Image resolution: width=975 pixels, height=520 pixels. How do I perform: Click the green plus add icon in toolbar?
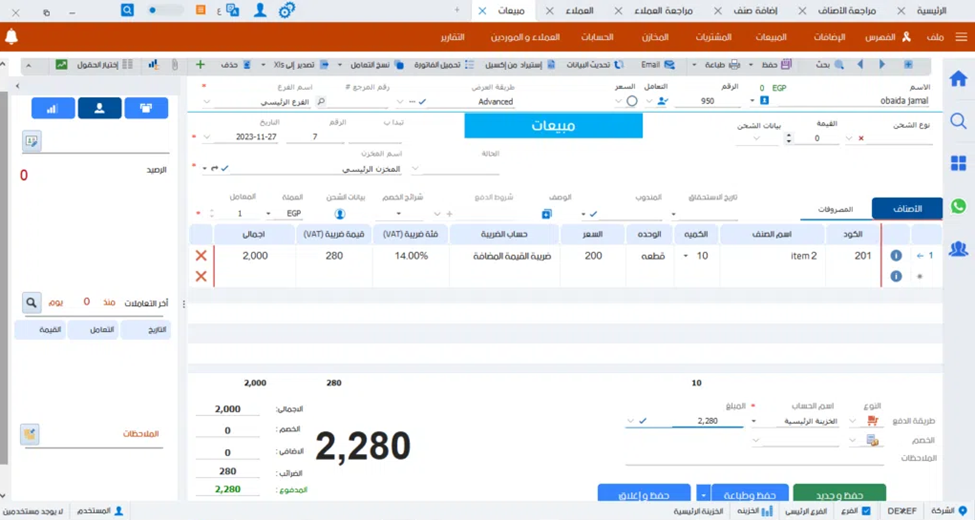(x=200, y=65)
